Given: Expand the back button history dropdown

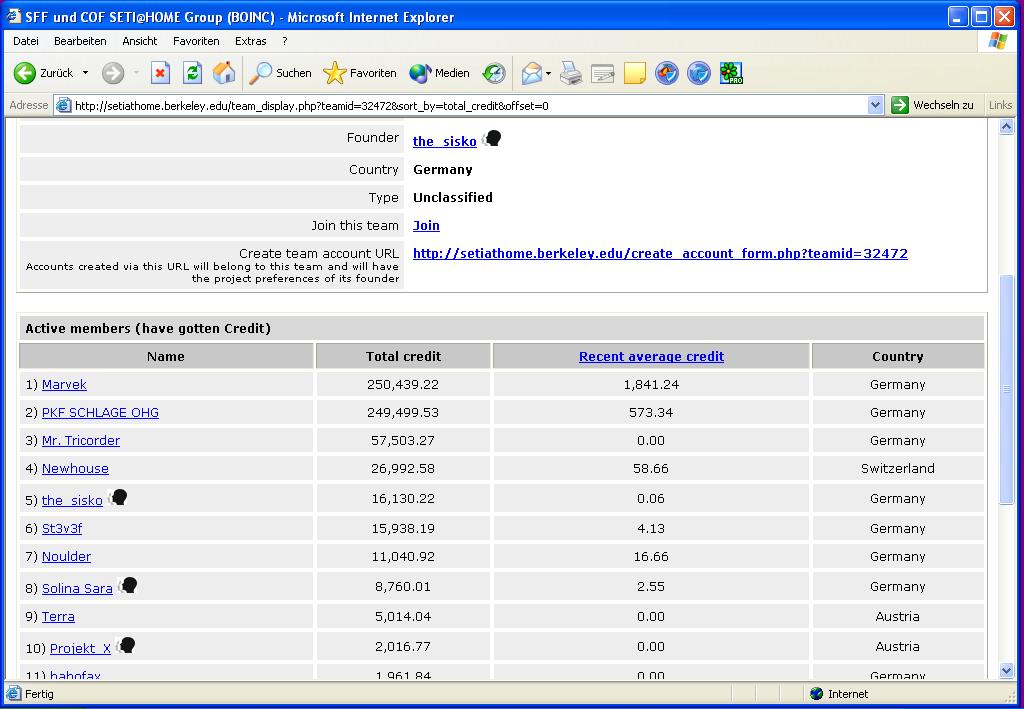Looking at the screenshot, I should click(85, 73).
